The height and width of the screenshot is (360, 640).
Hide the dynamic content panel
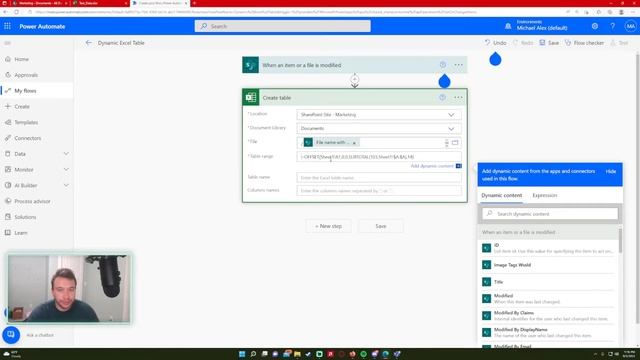[x=611, y=171]
